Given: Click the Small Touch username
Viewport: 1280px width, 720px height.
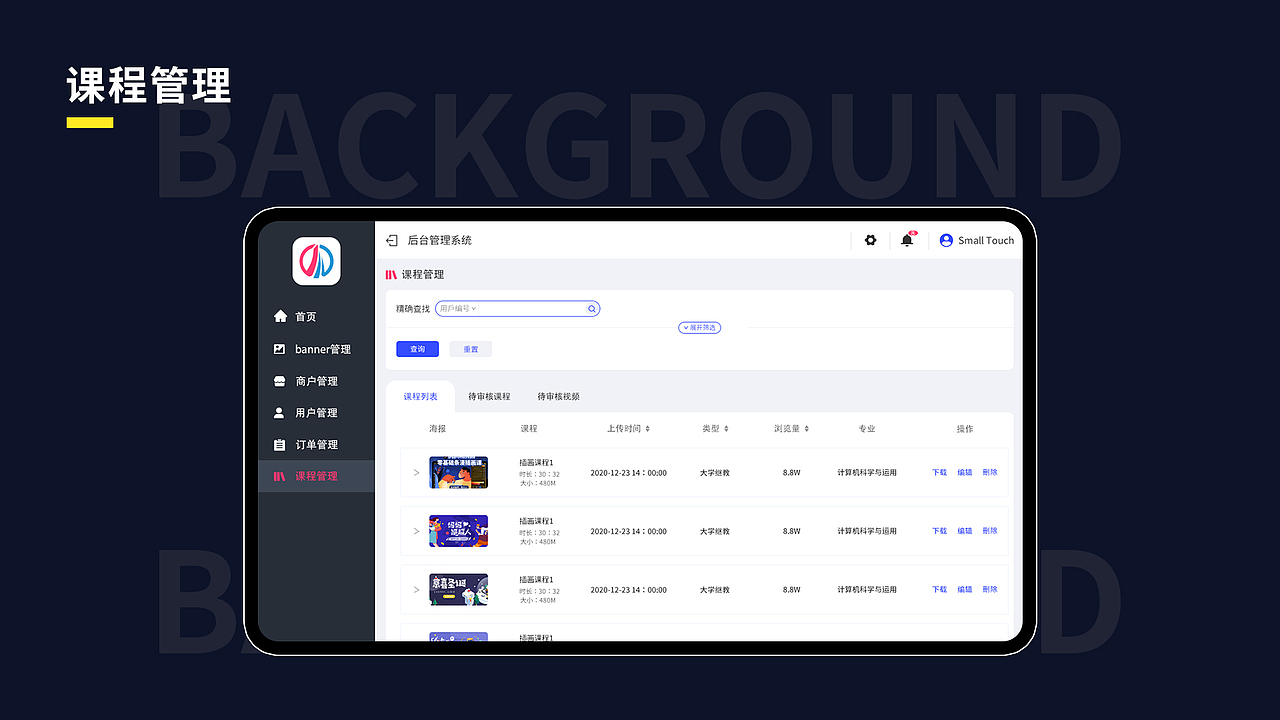Looking at the screenshot, I should coord(986,241).
